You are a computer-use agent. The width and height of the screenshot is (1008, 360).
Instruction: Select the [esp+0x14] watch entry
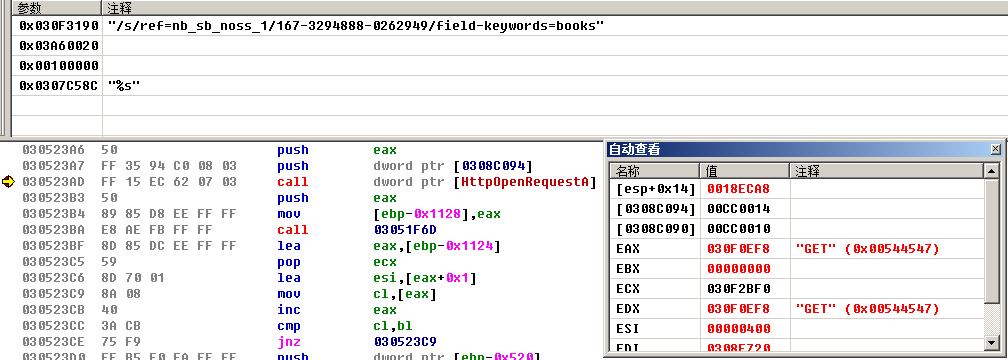pos(797,188)
